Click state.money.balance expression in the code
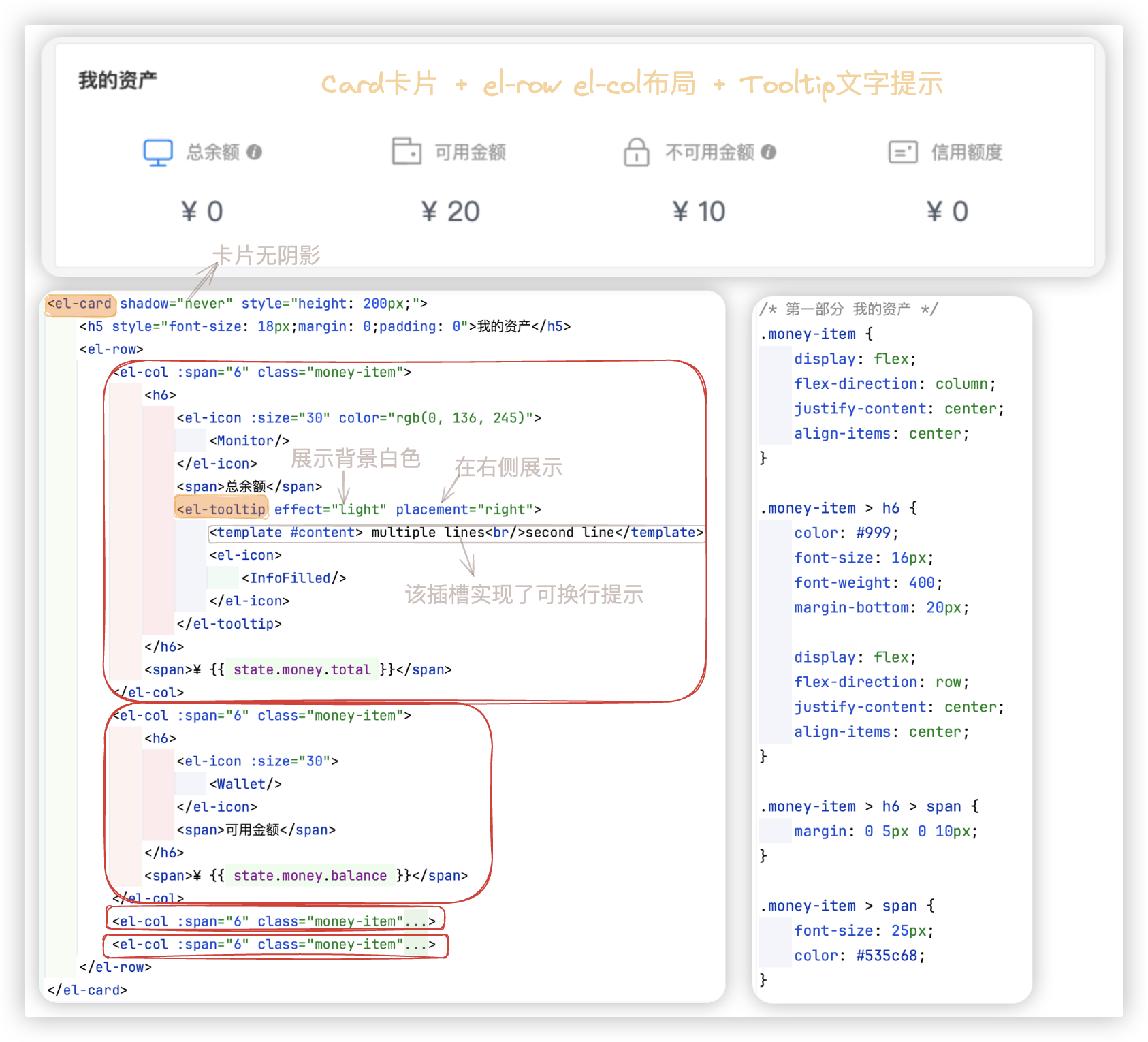The image size is (1148, 1042). (310, 876)
